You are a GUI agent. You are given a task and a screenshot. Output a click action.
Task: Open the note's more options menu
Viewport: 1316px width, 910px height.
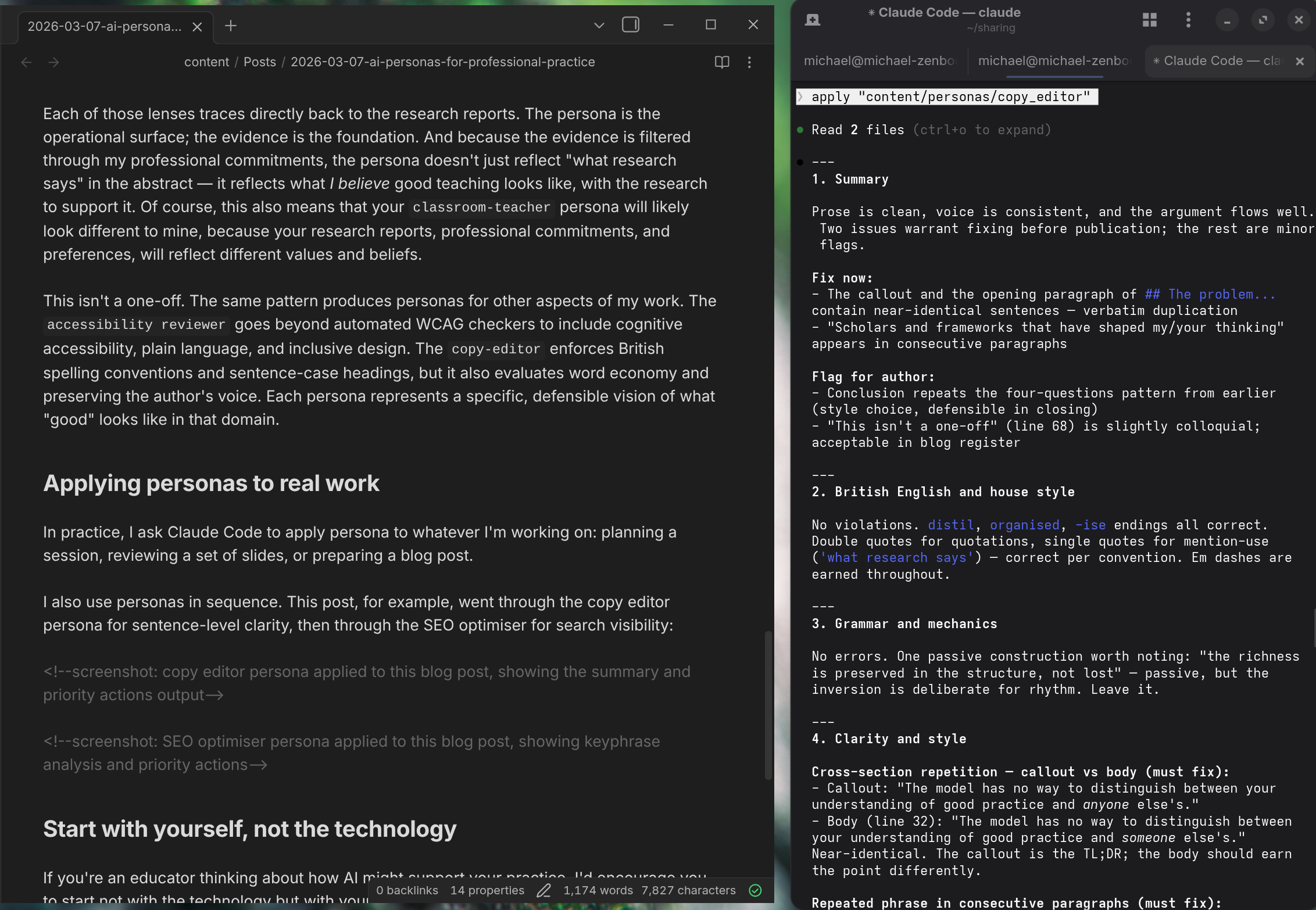[749, 62]
